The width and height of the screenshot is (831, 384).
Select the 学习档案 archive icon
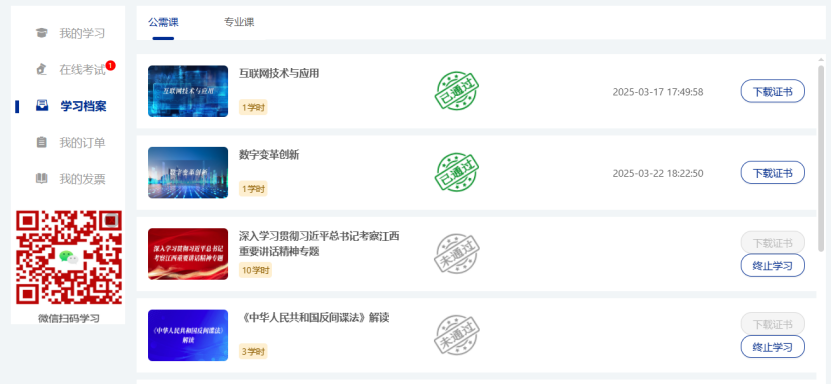point(42,105)
